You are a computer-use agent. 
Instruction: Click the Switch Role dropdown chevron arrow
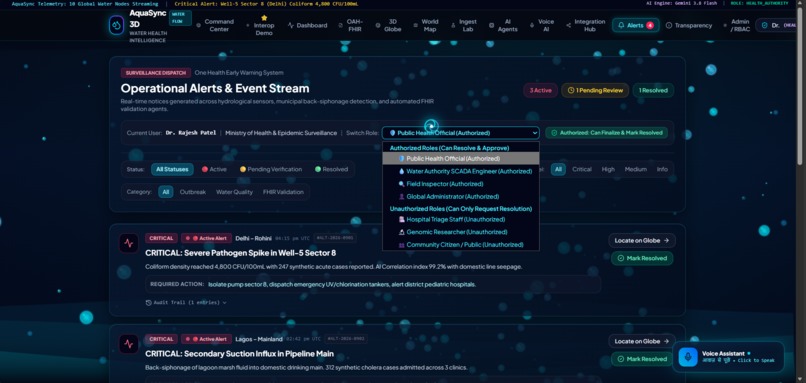[x=535, y=133]
